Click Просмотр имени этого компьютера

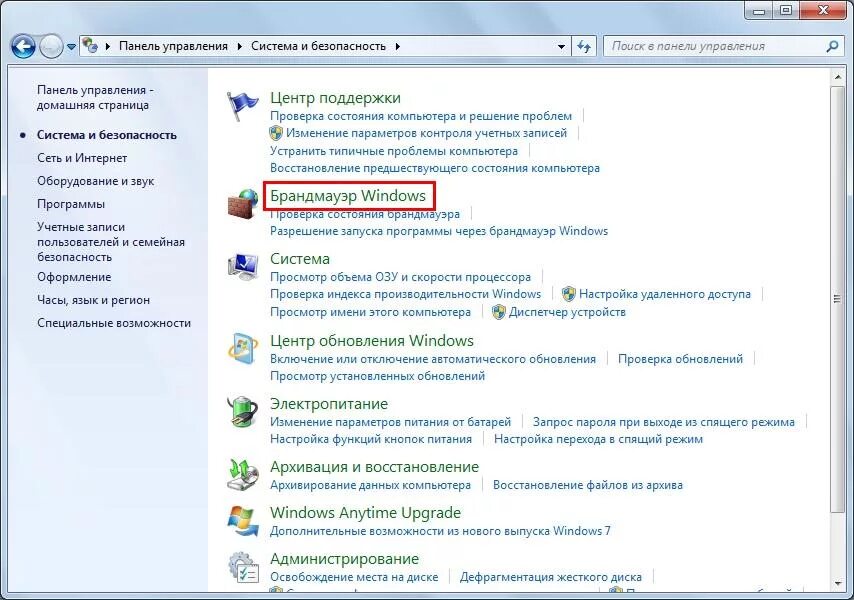[x=370, y=312]
